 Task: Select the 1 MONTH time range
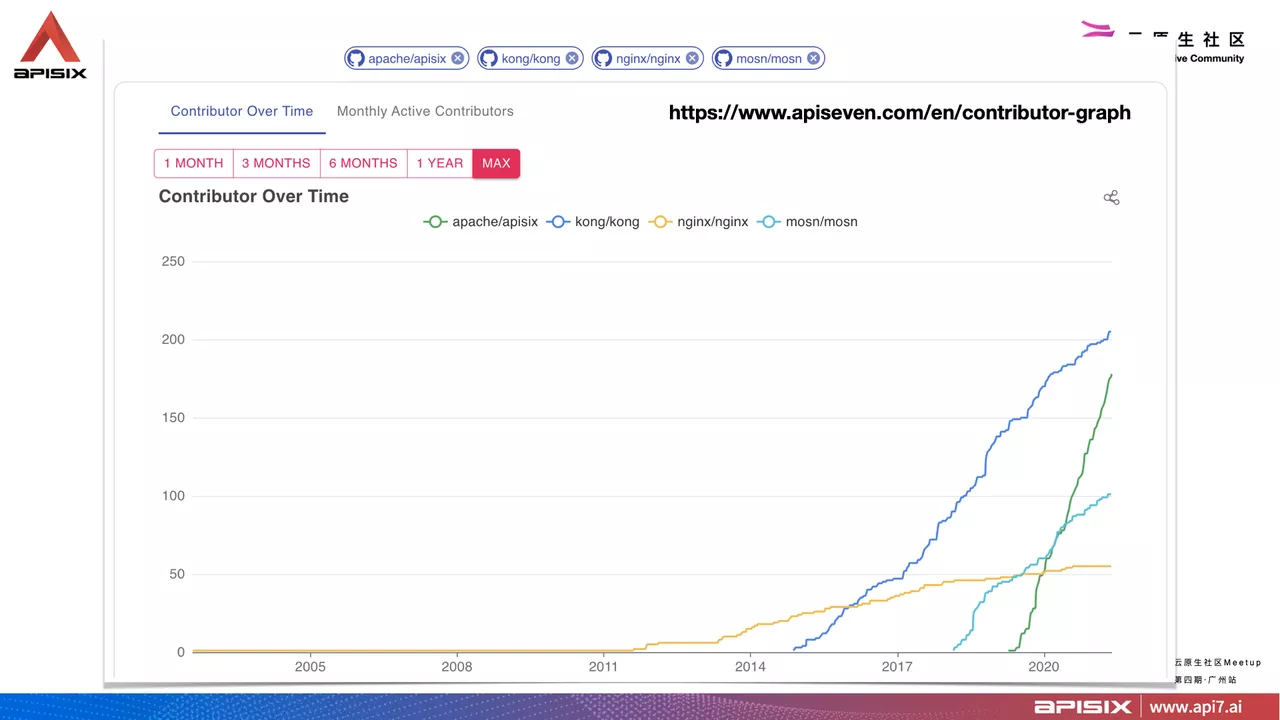pos(194,163)
